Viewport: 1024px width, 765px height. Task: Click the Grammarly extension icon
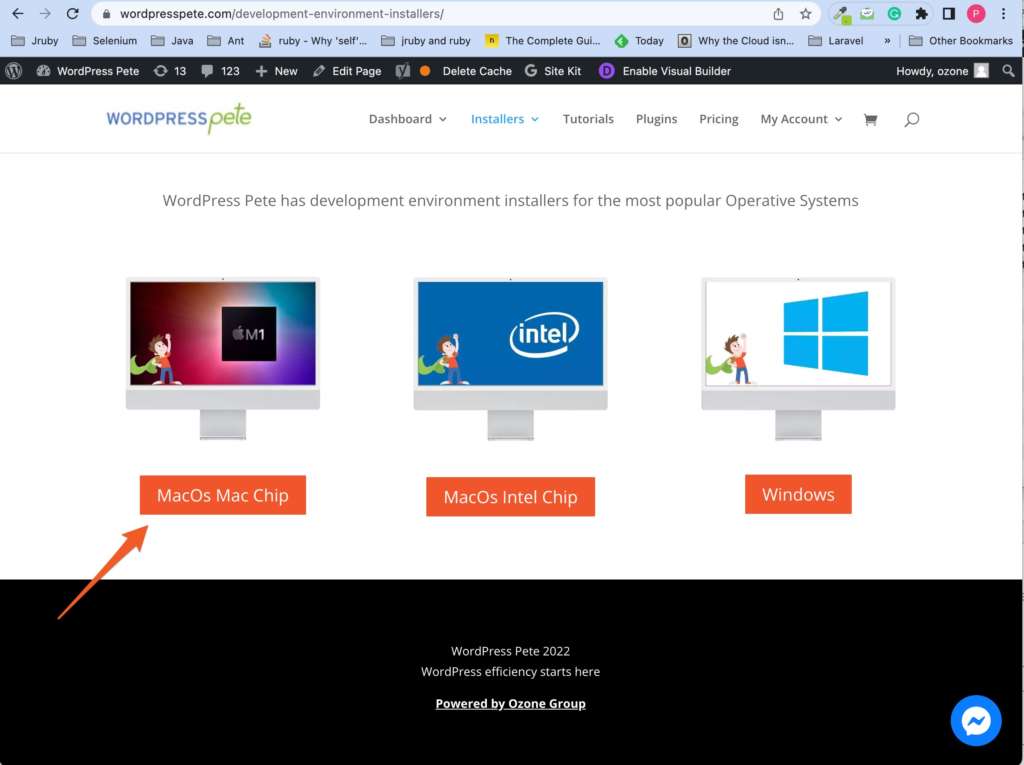(895, 14)
